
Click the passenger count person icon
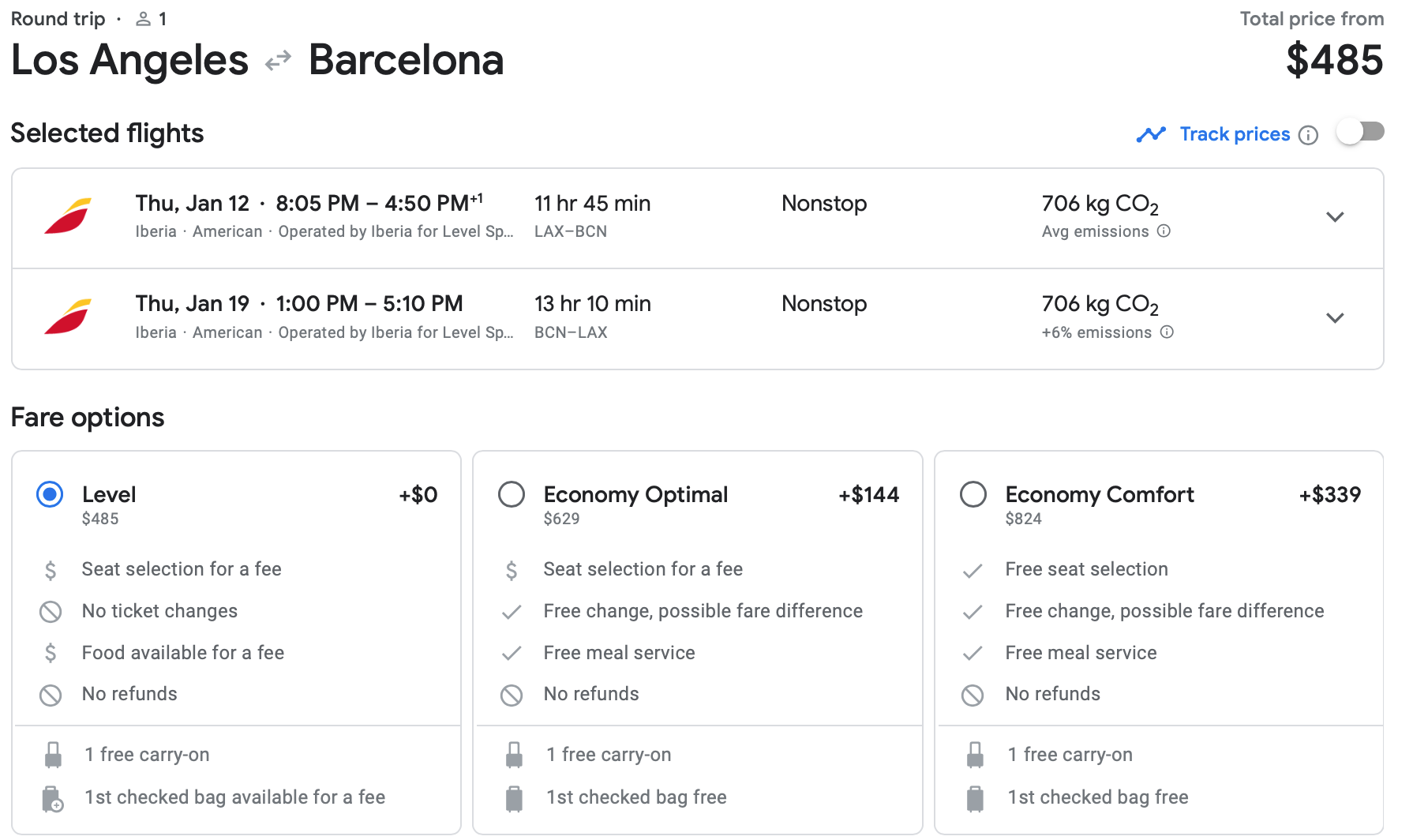click(143, 19)
